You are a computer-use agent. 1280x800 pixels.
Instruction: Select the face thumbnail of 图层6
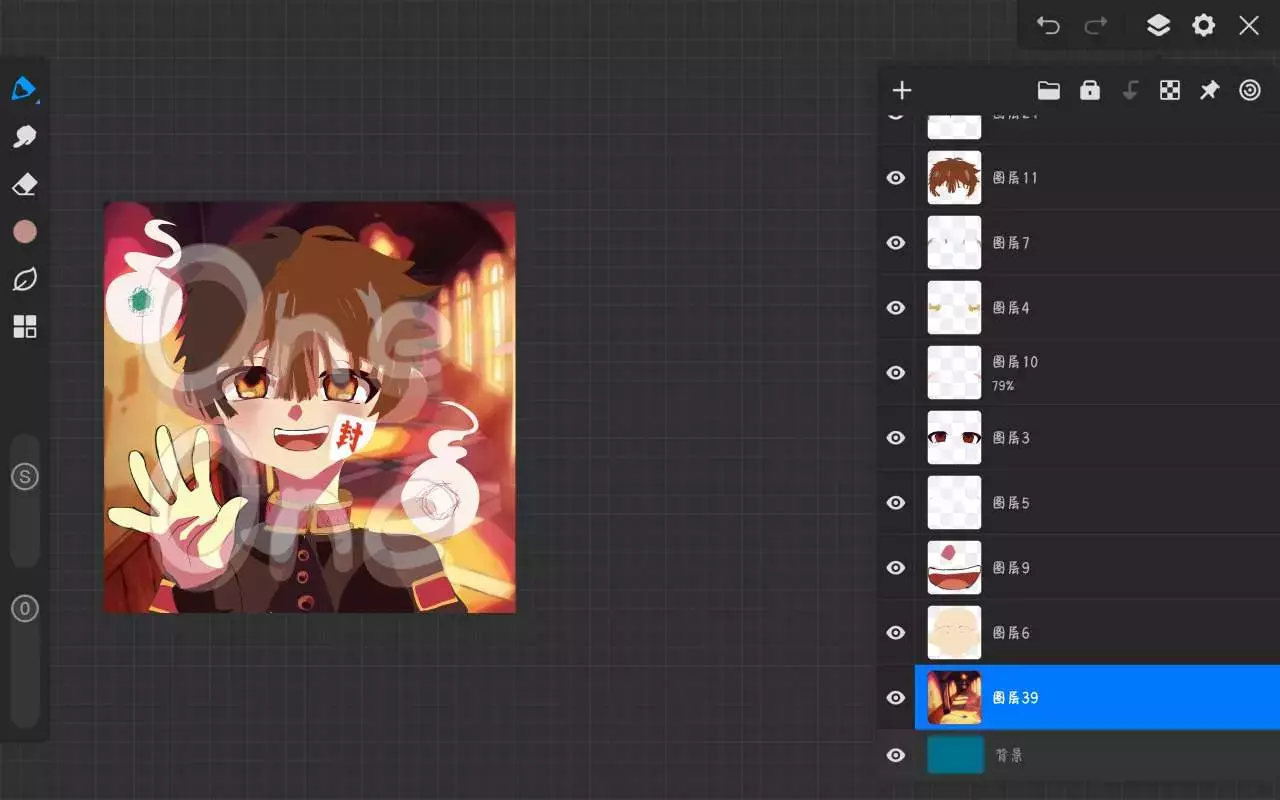tap(954, 633)
